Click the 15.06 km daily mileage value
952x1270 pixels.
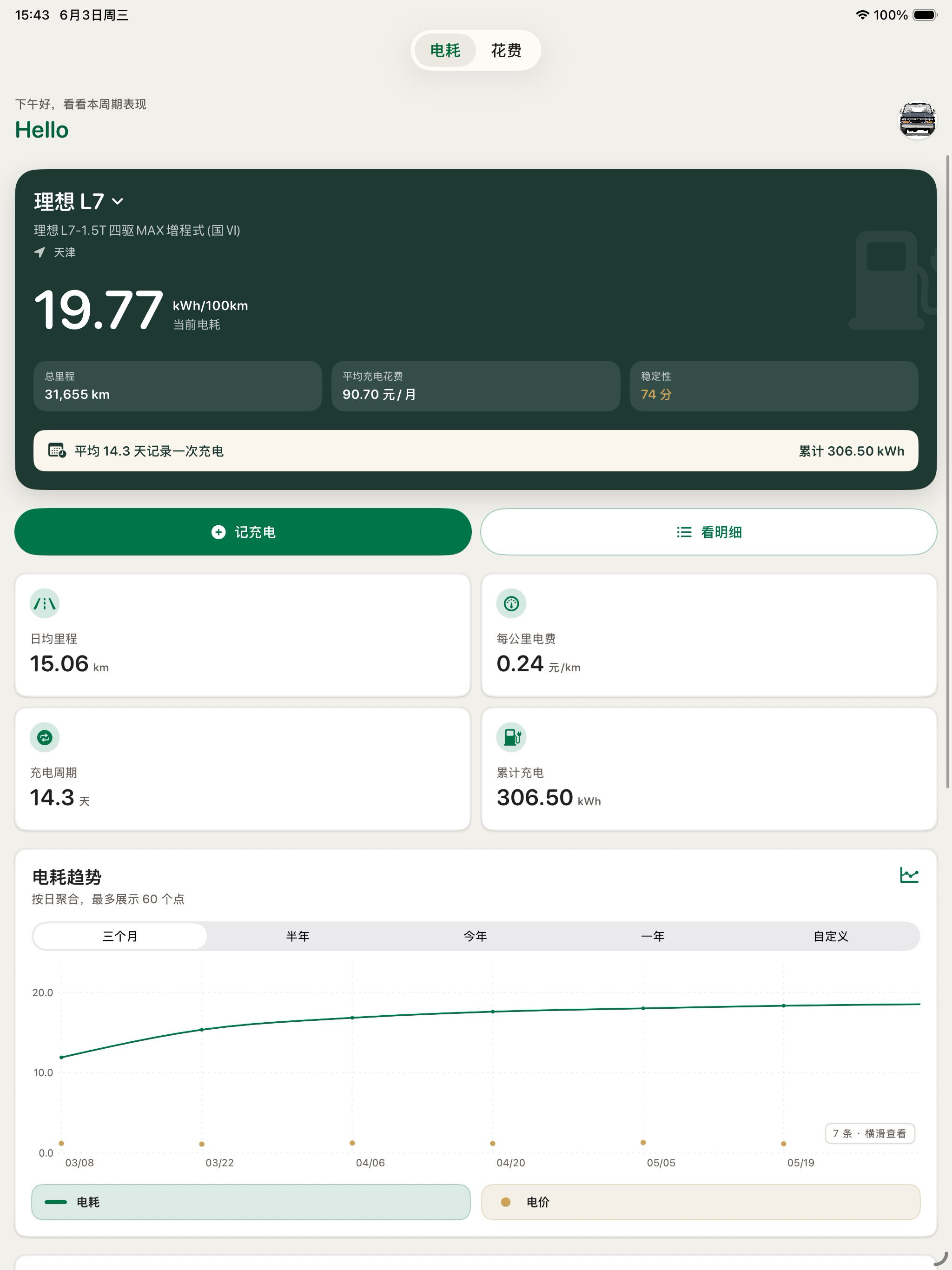pos(69,664)
